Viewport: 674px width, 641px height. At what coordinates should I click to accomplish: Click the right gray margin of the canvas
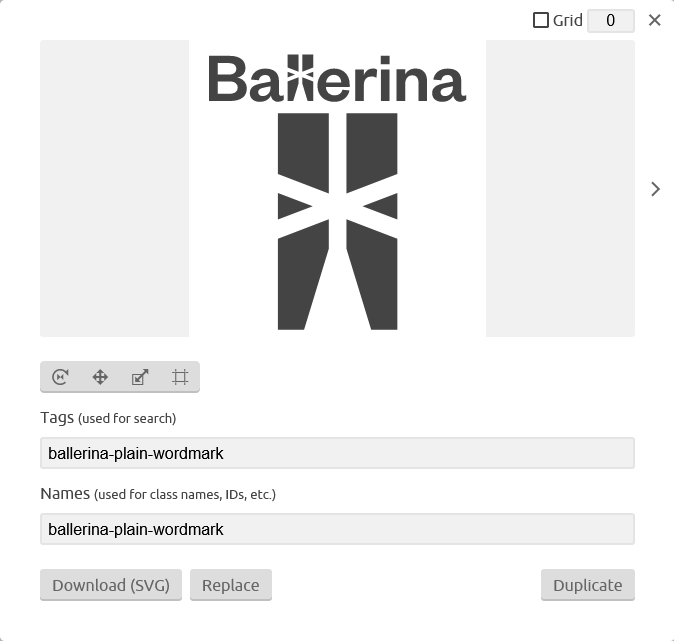click(560, 188)
